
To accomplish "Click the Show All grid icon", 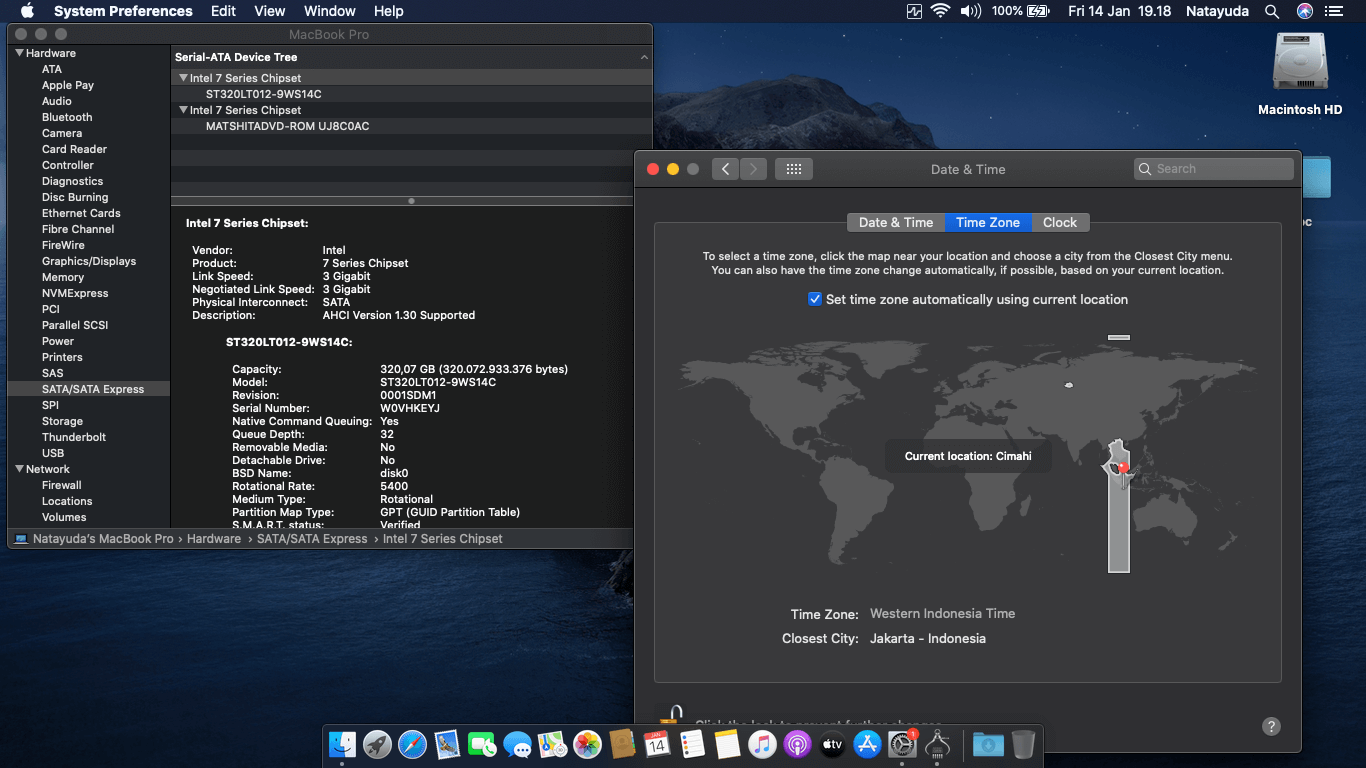I will [794, 169].
